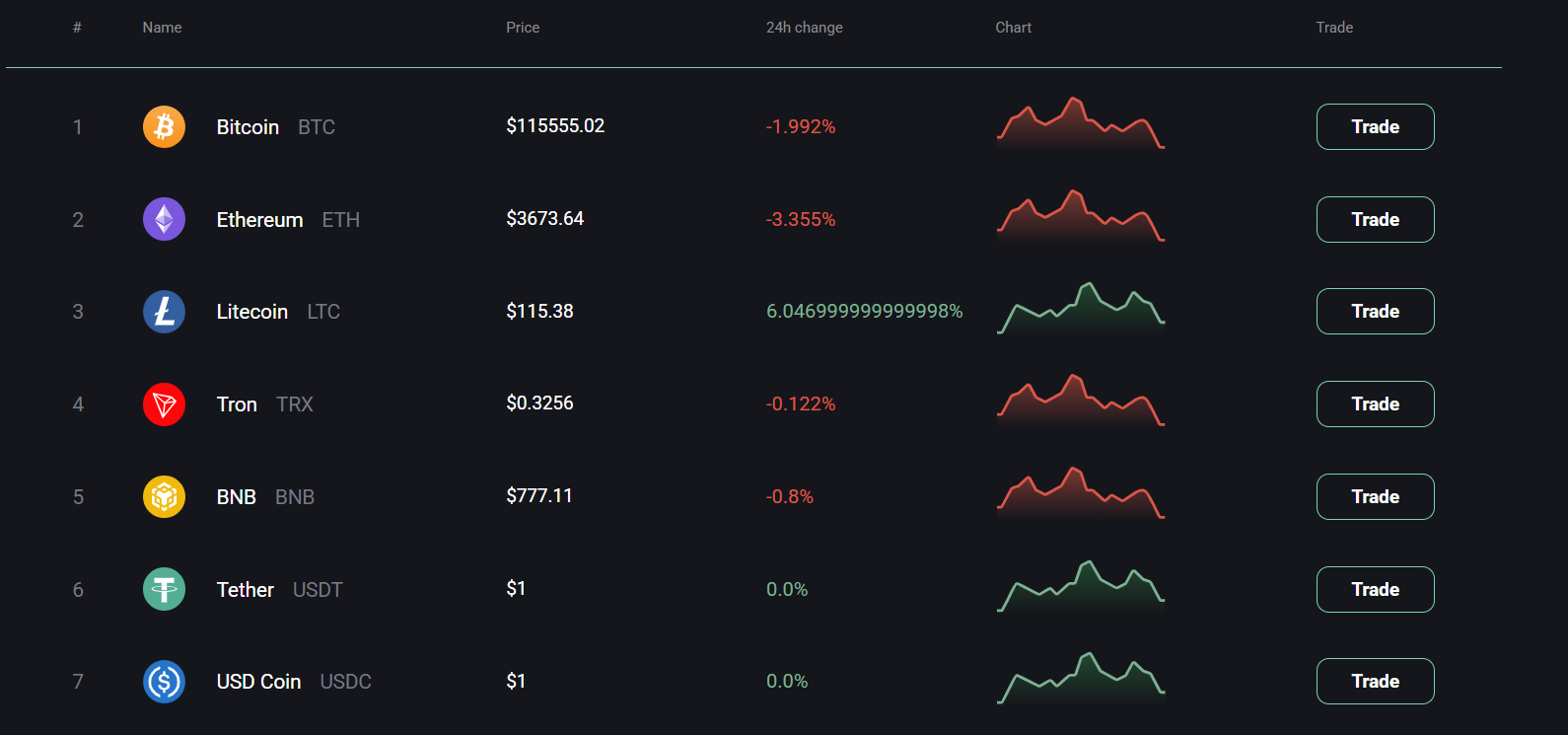Image resolution: width=1568 pixels, height=735 pixels.
Task: Sort by the 24h change column header
Action: tap(804, 28)
